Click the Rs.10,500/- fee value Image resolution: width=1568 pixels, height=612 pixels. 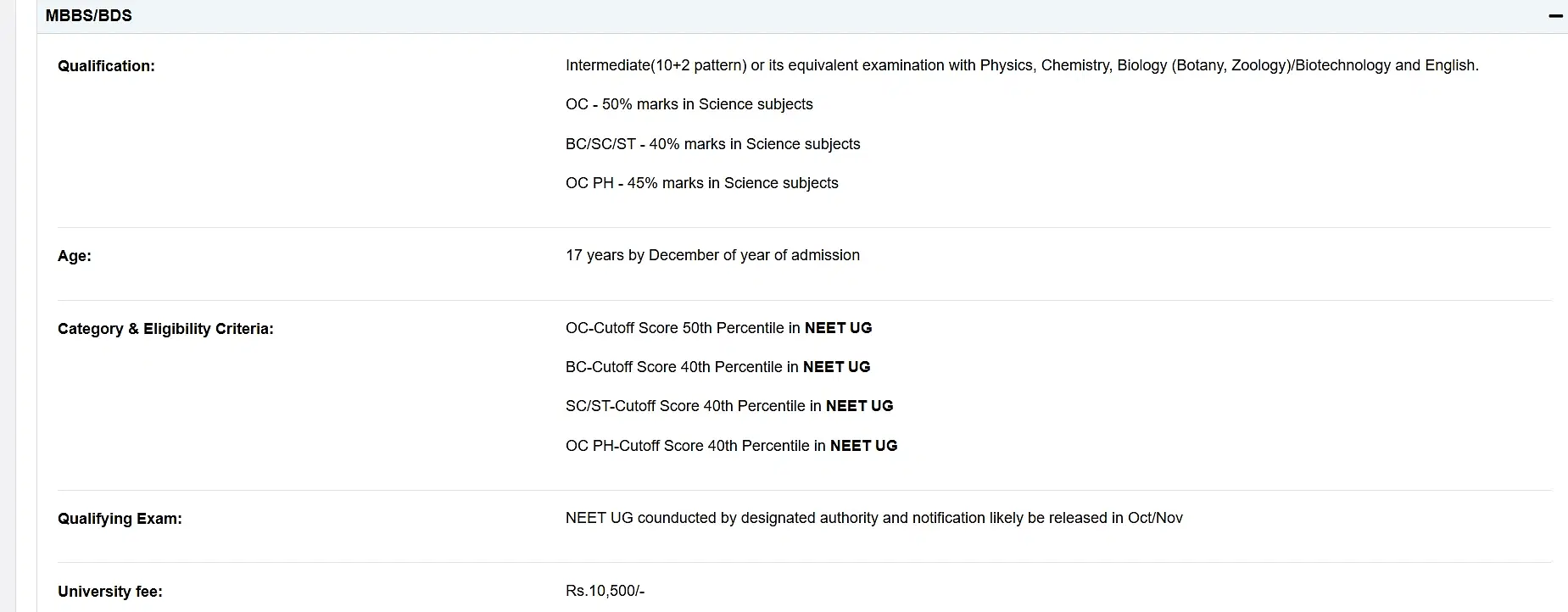605,591
